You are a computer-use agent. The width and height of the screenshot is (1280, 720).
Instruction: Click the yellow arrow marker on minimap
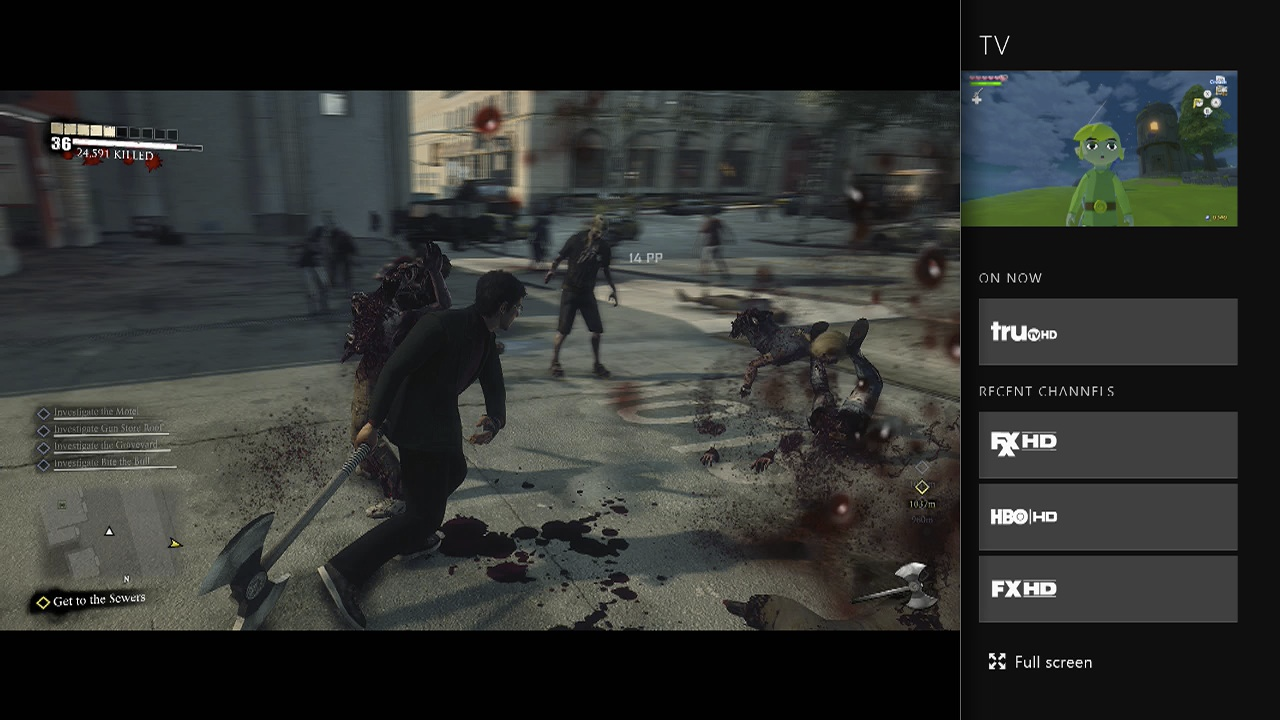pyautogui.click(x=175, y=543)
